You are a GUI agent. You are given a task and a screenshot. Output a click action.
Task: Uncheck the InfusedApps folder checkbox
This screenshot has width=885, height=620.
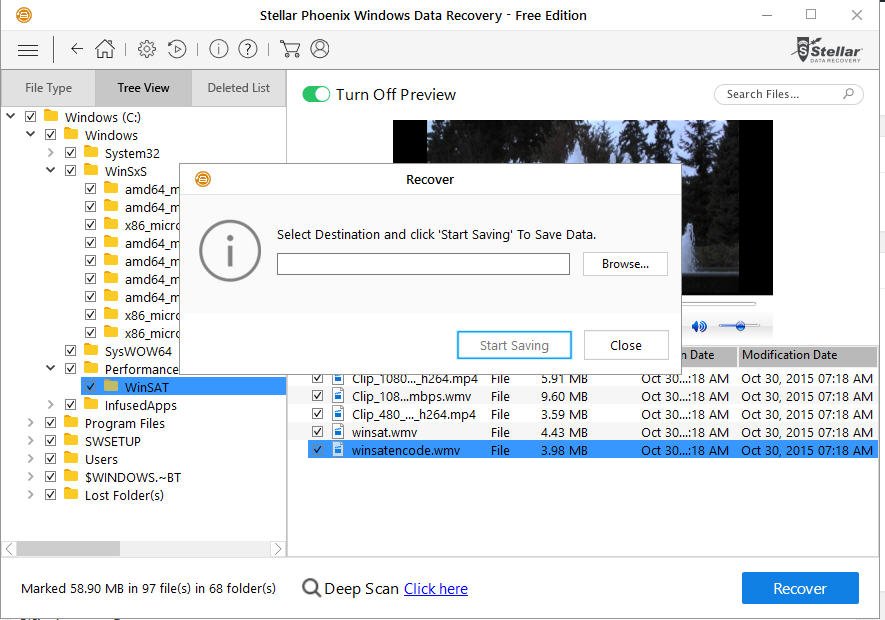click(71, 405)
